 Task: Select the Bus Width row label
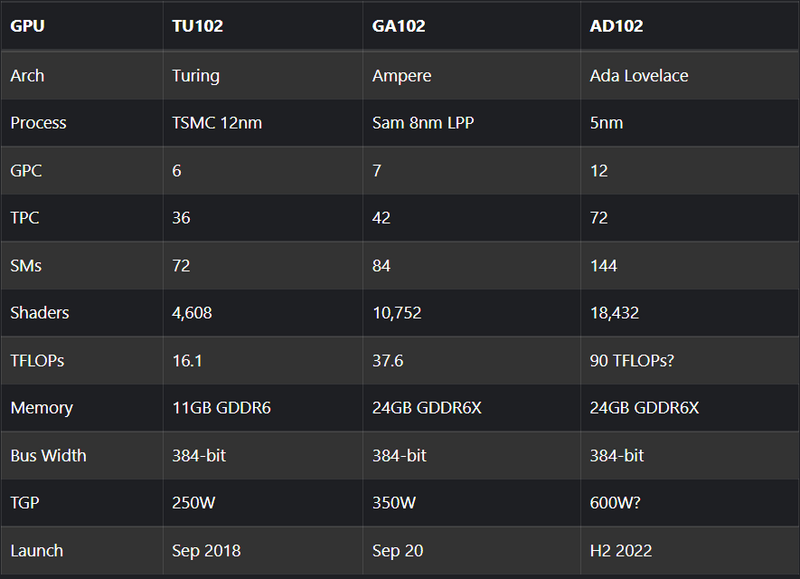[x=48, y=456]
